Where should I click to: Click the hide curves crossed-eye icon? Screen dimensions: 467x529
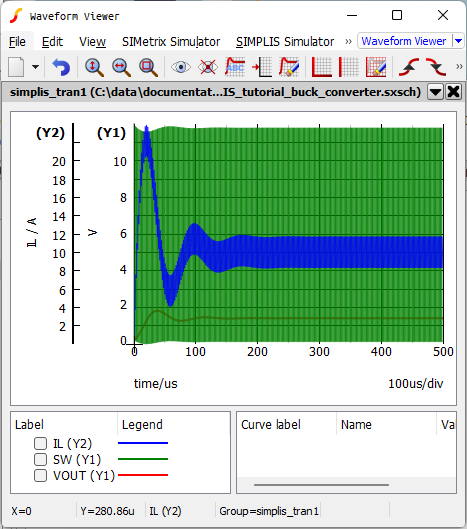coord(208,67)
